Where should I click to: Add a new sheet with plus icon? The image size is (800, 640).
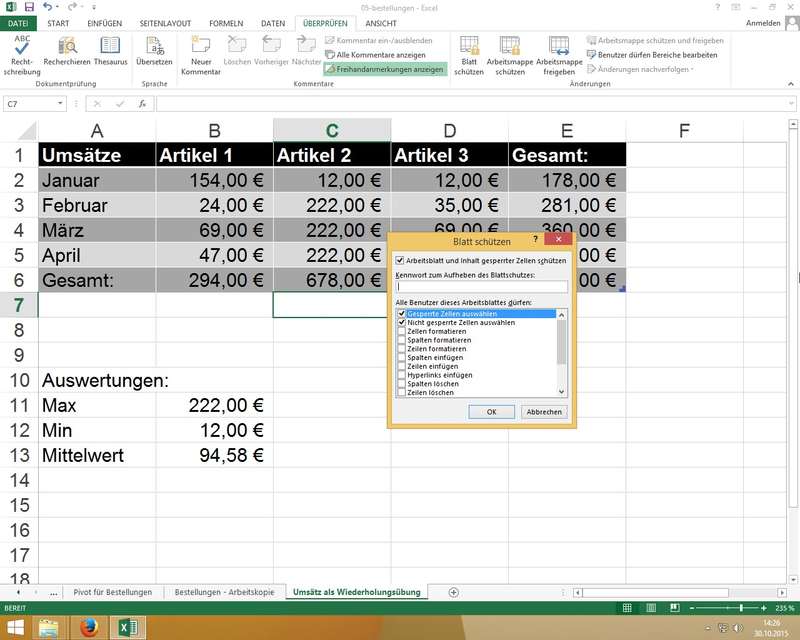pyautogui.click(x=453, y=592)
